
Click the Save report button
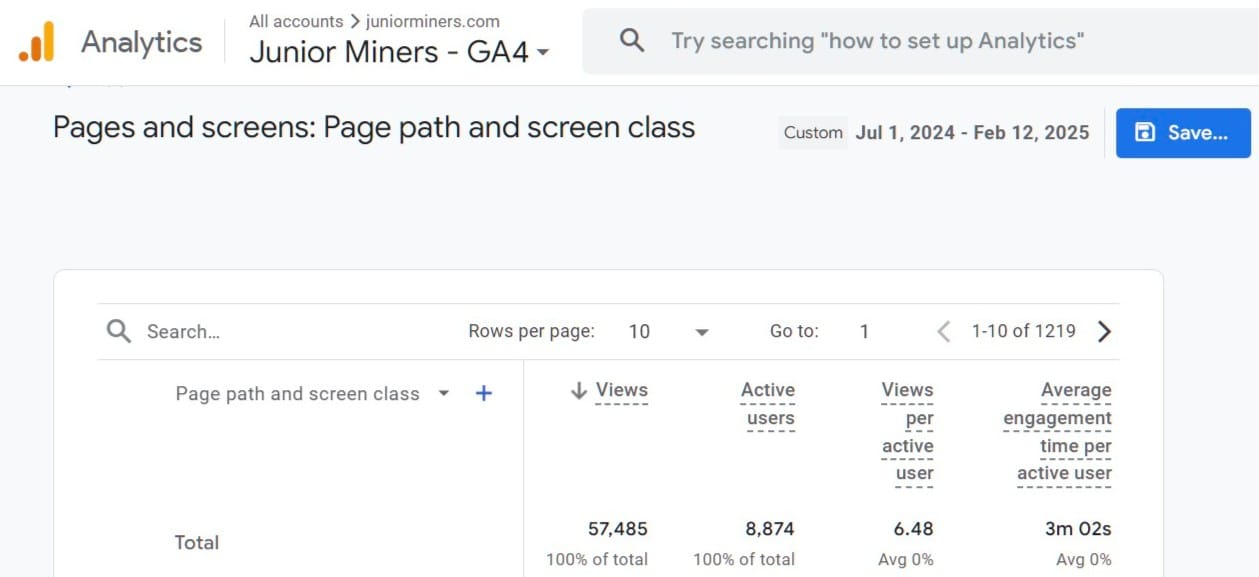point(1183,133)
